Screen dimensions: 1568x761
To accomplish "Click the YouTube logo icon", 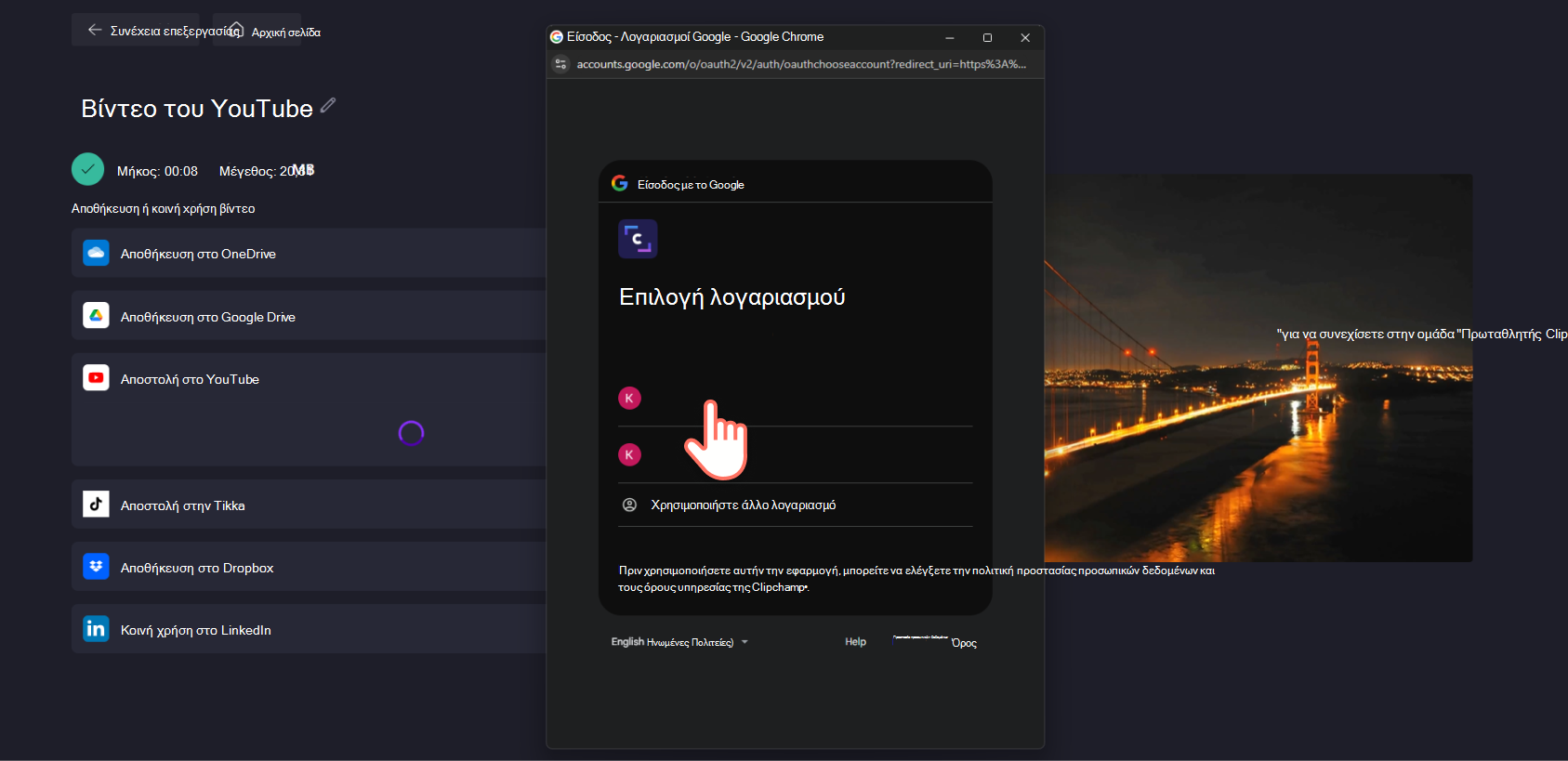I will point(96,378).
